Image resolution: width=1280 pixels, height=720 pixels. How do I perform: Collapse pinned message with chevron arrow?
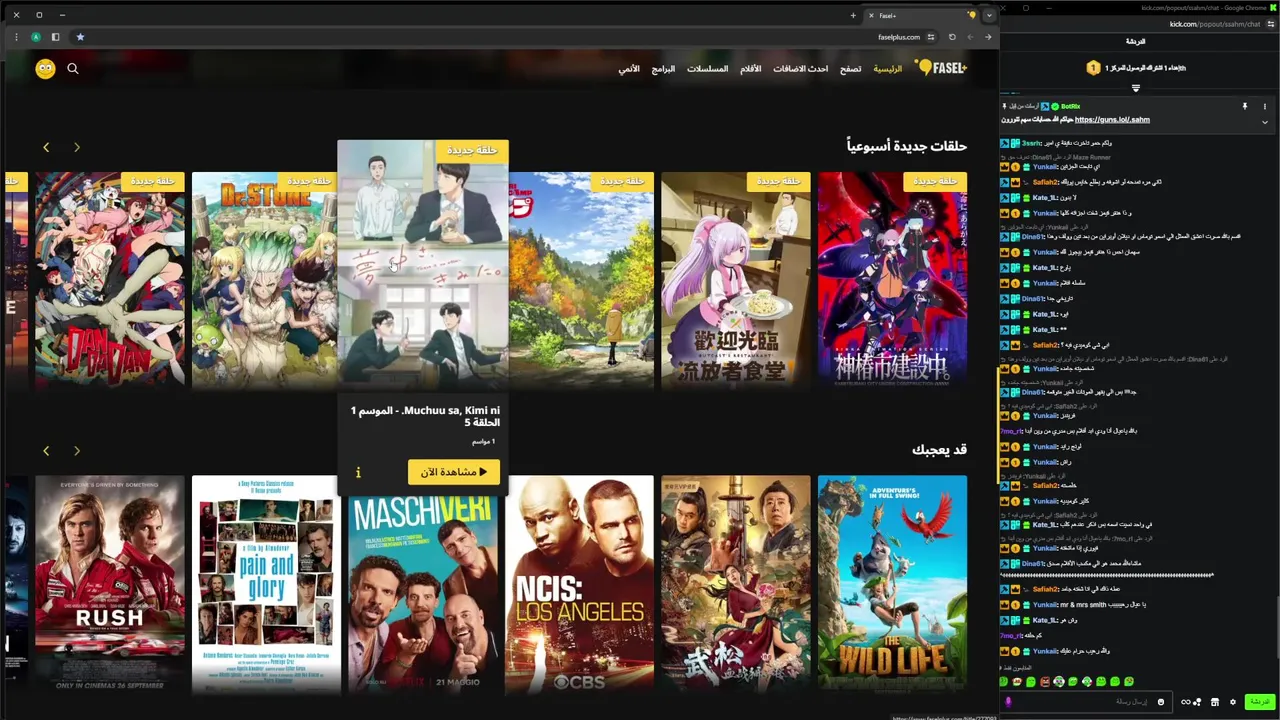1264,122
